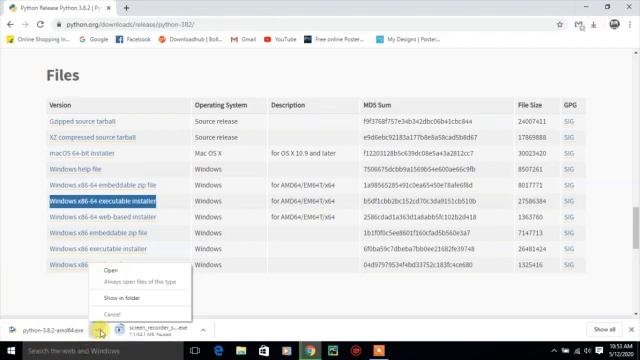Open Chrome's three-dot menu
Screen dimensions: 640x360
coord(630,24)
